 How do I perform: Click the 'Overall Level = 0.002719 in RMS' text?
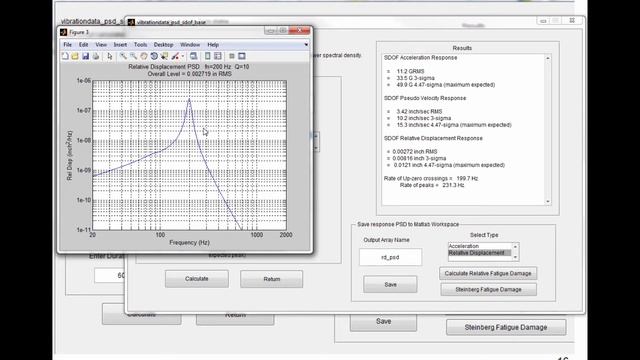[x=189, y=74]
